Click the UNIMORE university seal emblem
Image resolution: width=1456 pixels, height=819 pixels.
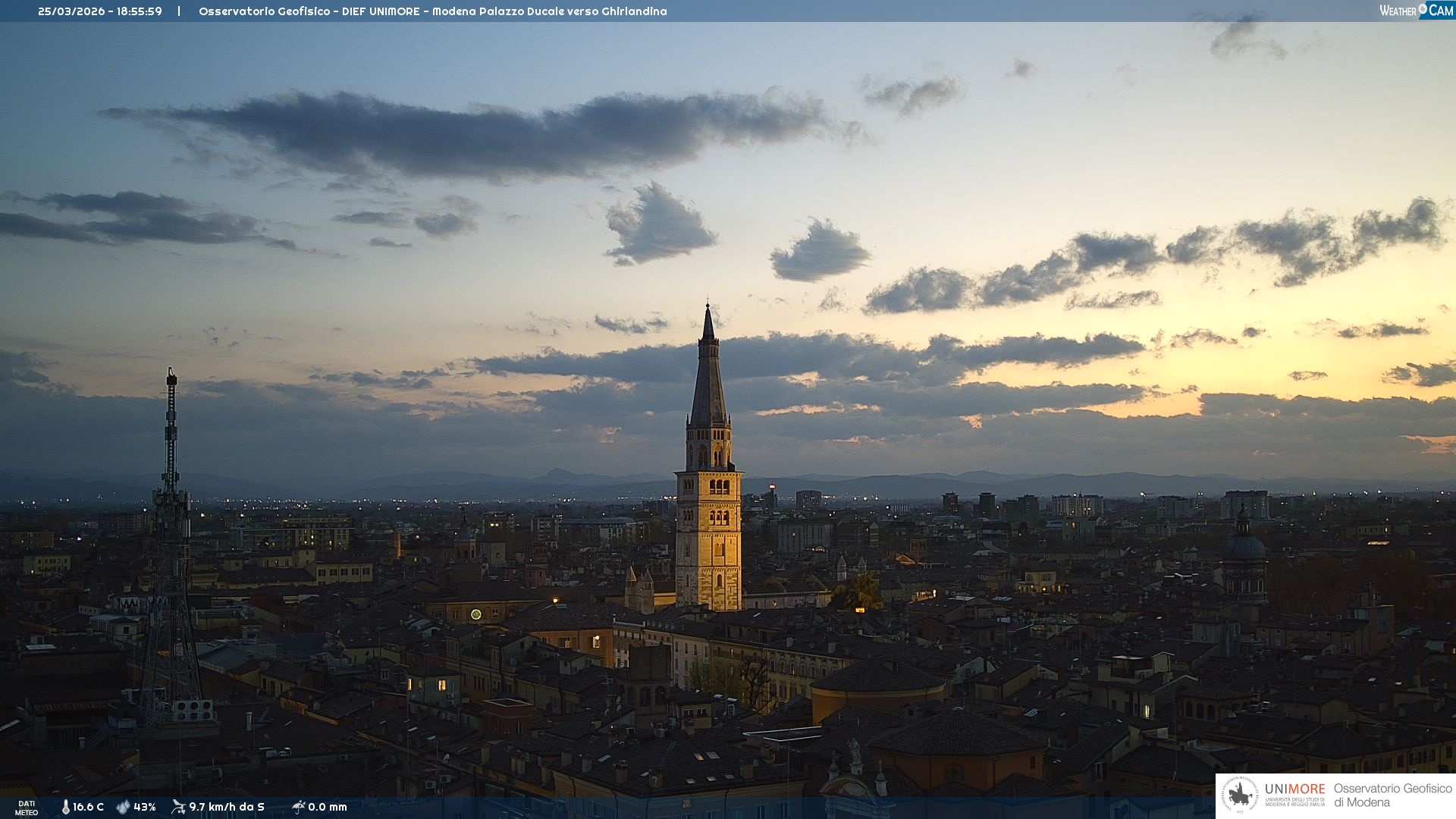tap(1240, 795)
